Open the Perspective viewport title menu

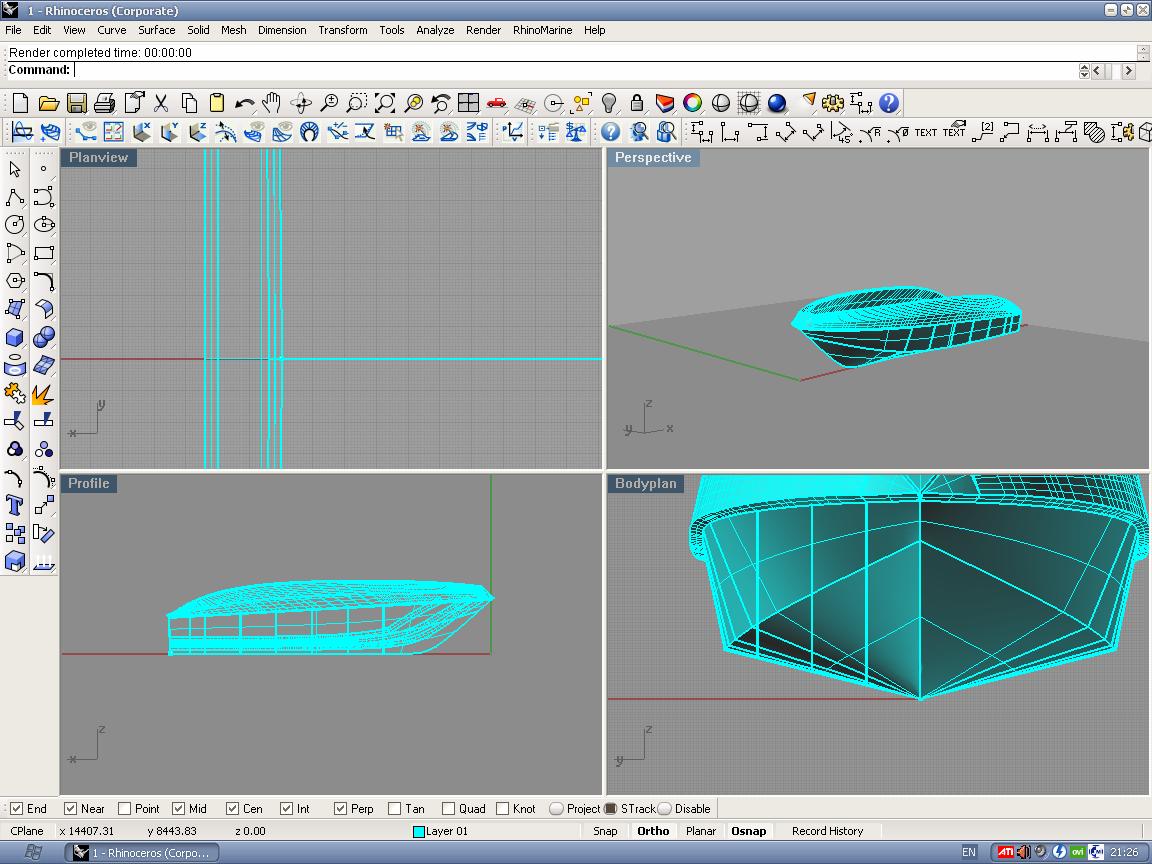pyautogui.click(x=652, y=158)
